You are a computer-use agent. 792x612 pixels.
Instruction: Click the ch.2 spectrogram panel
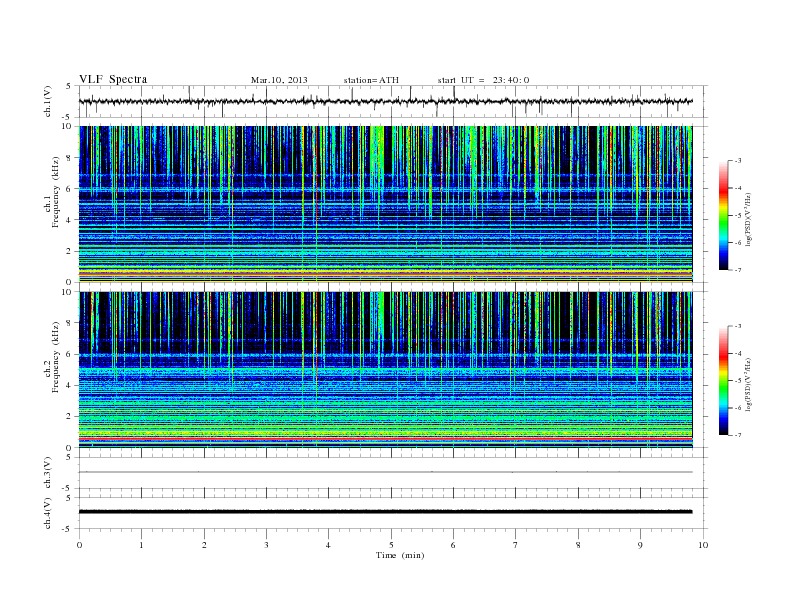[x=385, y=370]
